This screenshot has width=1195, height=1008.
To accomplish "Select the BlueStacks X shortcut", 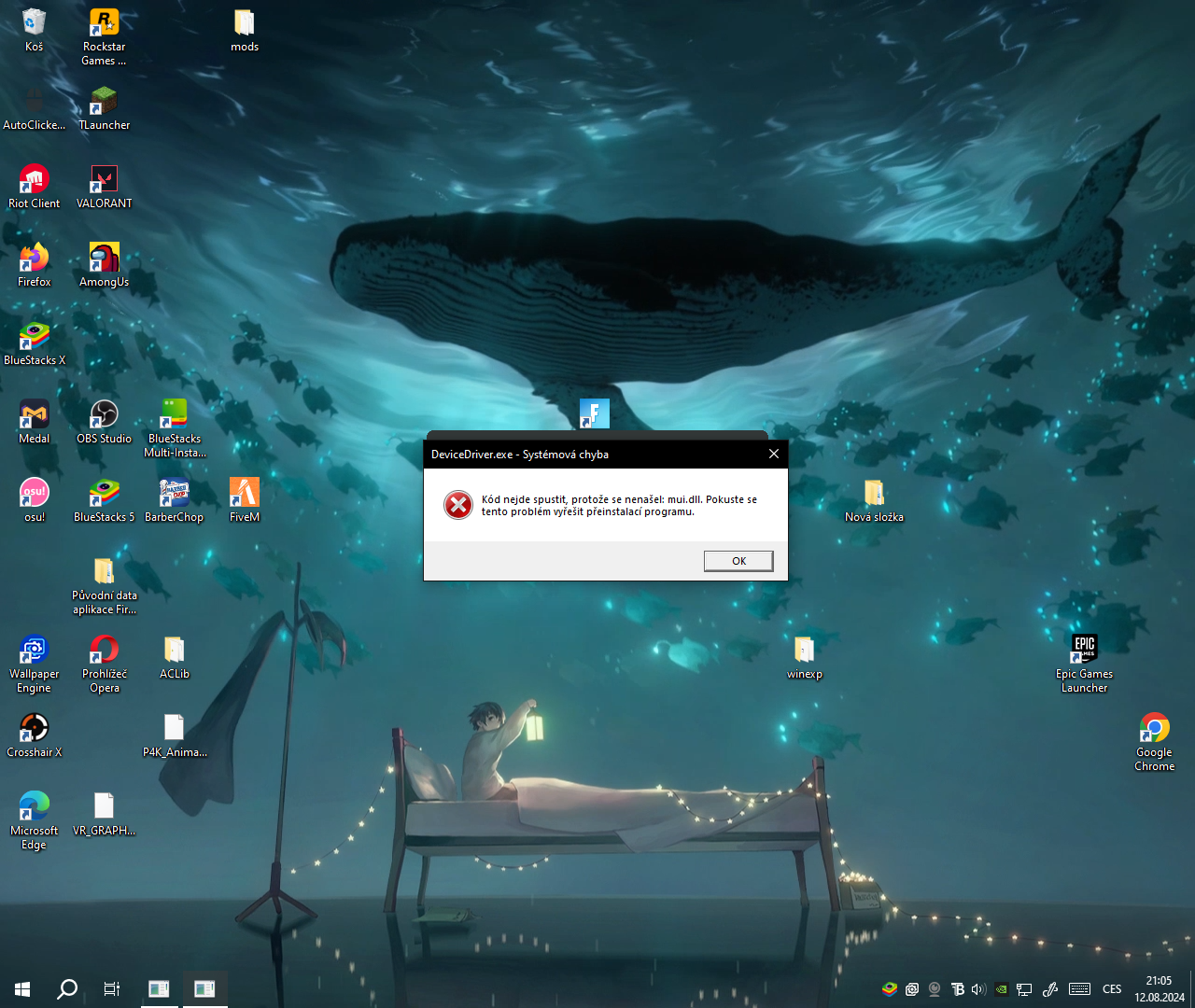I will (x=35, y=343).
